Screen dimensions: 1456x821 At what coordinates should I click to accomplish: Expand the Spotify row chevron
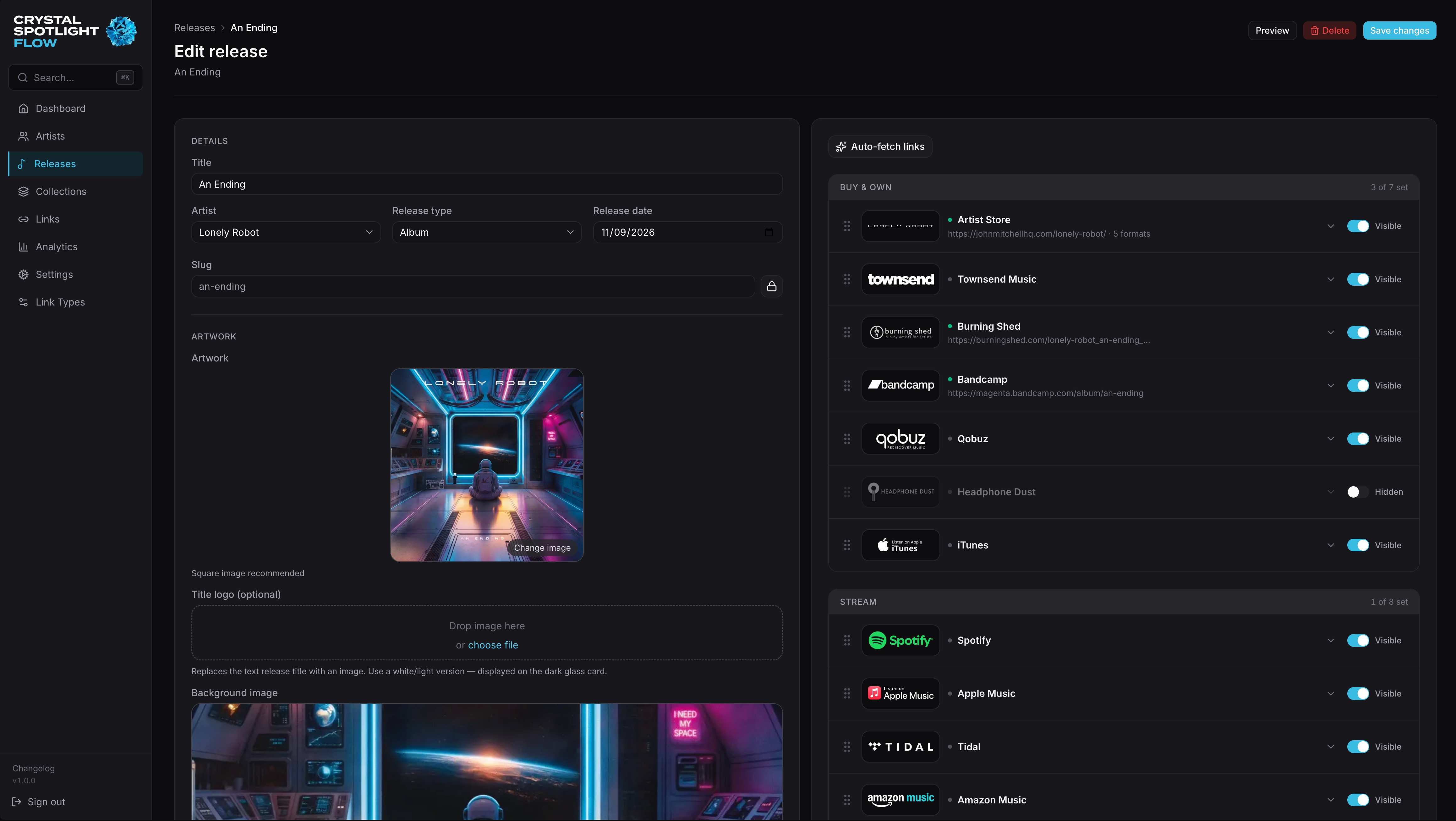(1331, 641)
